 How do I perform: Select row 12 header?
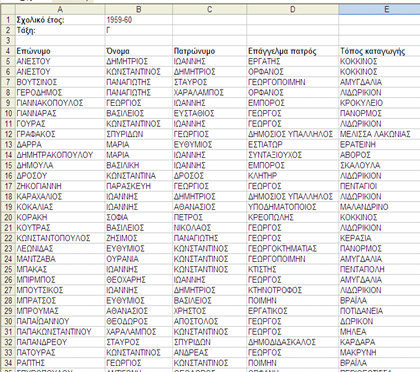8,134
